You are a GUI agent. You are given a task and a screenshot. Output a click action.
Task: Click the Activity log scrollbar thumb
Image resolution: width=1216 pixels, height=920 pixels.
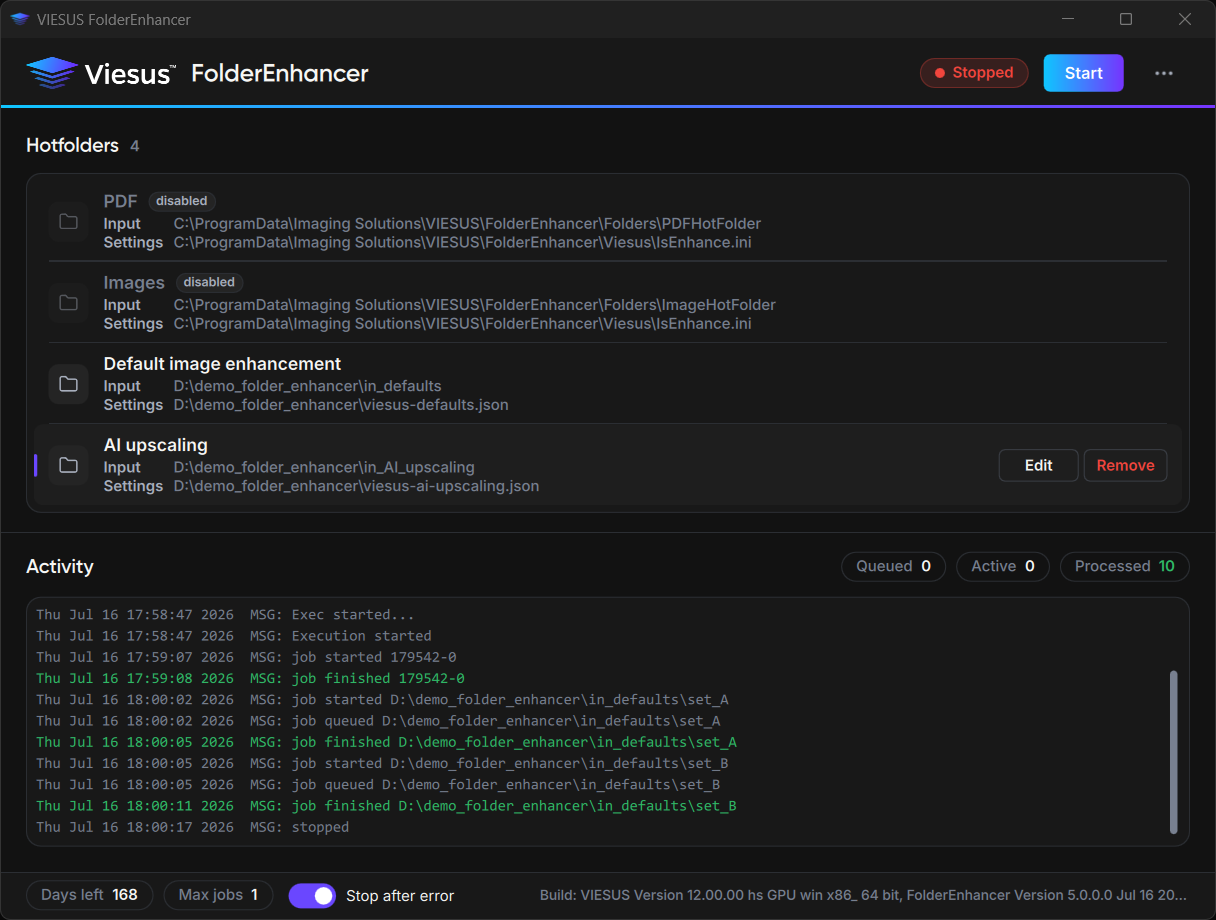1173,752
